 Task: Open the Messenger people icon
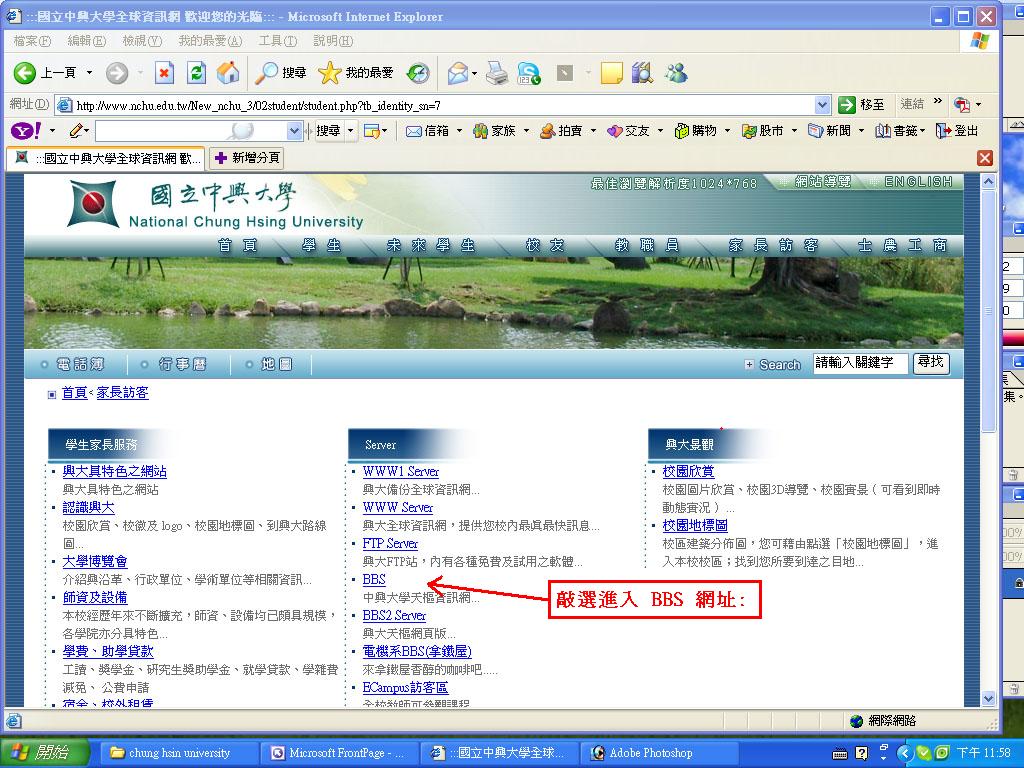click(x=676, y=72)
